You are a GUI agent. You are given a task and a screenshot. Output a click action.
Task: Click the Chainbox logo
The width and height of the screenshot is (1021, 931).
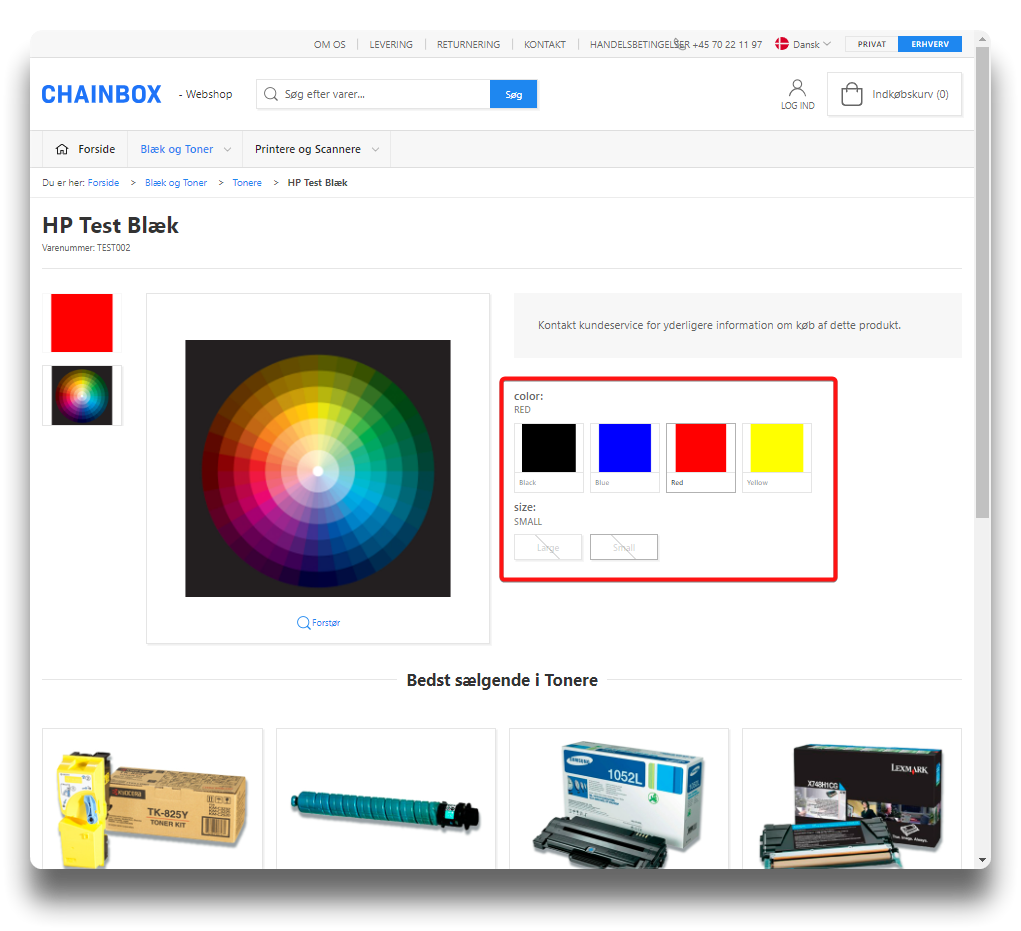tap(101, 95)
